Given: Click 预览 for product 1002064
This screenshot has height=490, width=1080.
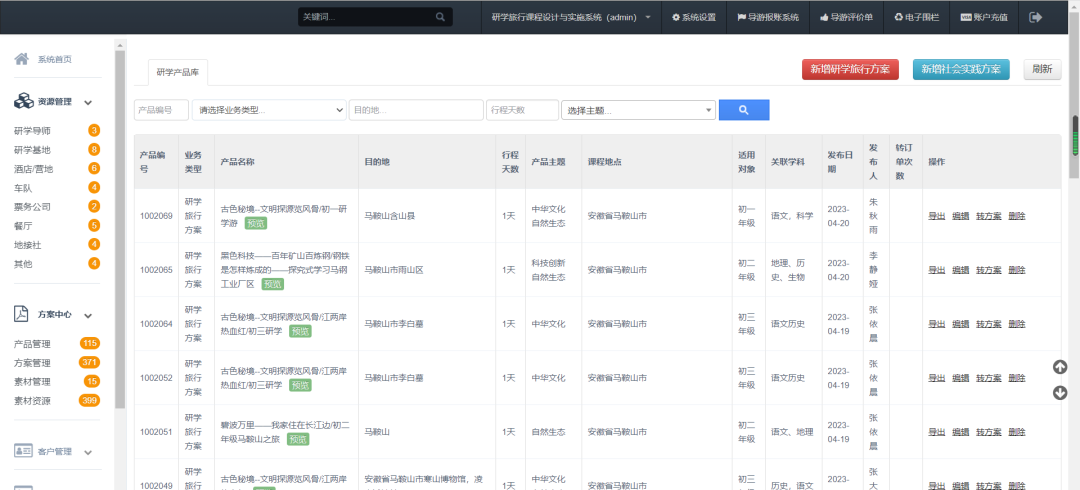Looking at the screenshot, I should click(x=300, y=331).
